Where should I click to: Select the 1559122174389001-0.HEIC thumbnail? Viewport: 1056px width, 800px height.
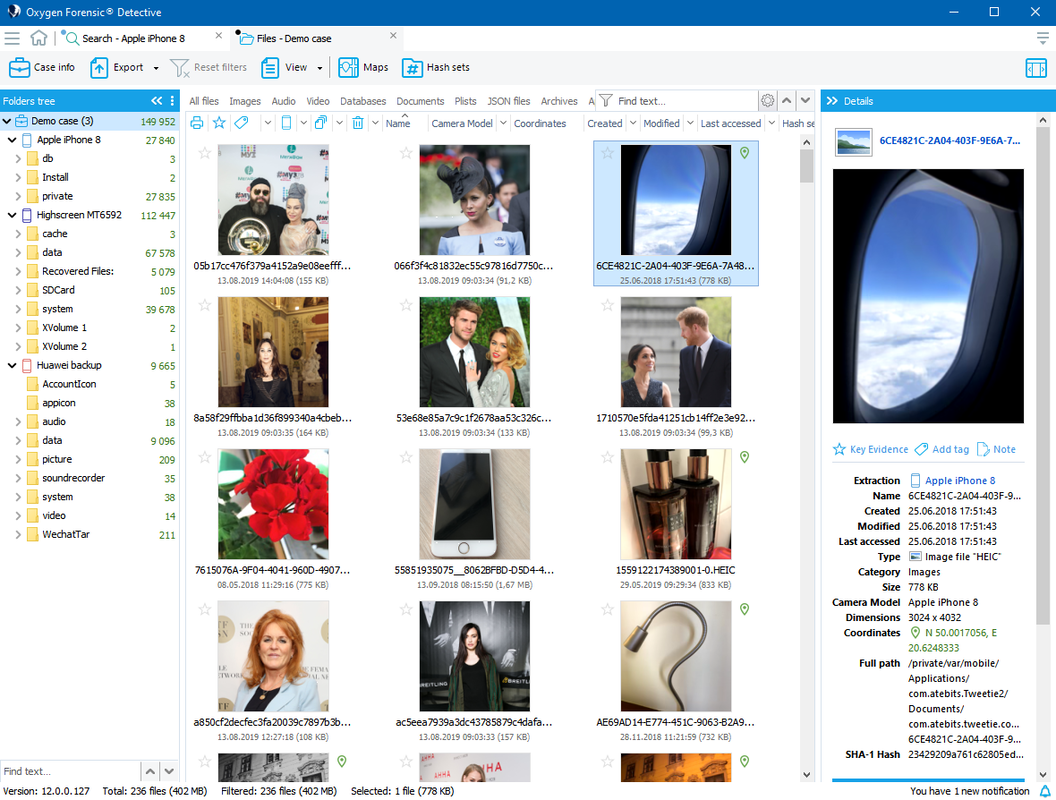[675, 504]
